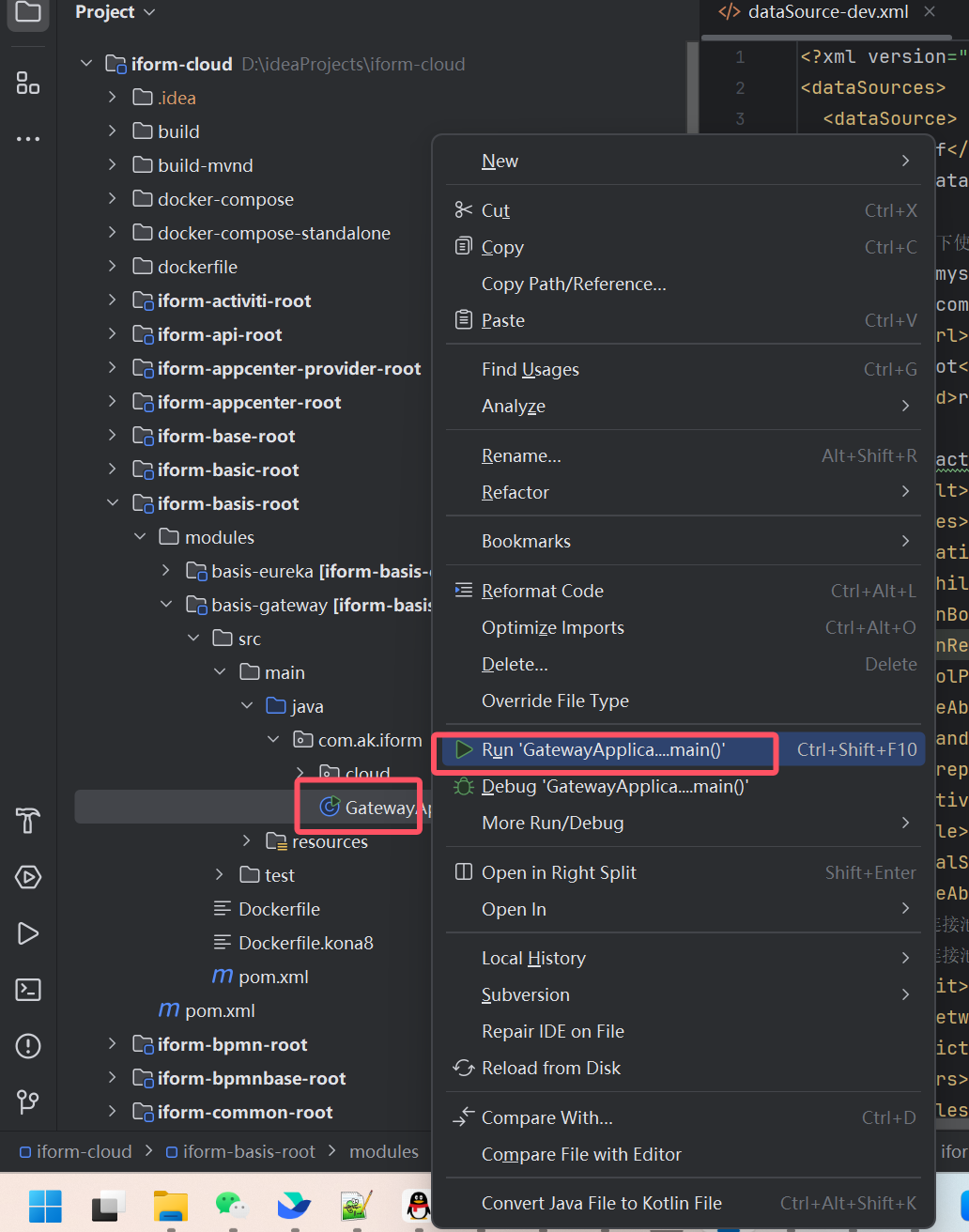Open the Structure tool window icon
Screen dimensions: 969x1232
coord(28,84)
